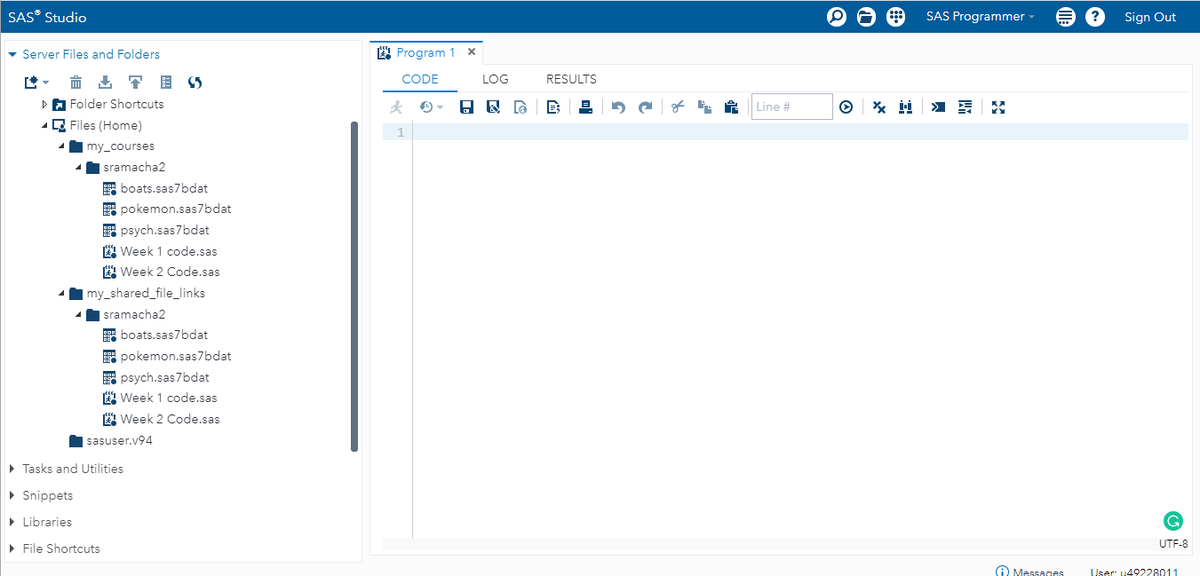
Task: Open find and replace binoculars icon
Action: [x=905, y=107]
